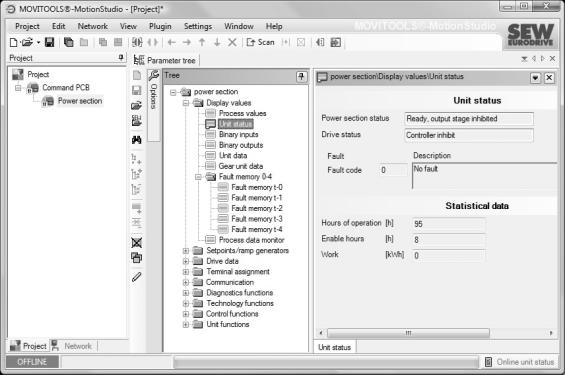Start a network Scan
The height and width of the screenshot is (375, 565).
(261, 43)
